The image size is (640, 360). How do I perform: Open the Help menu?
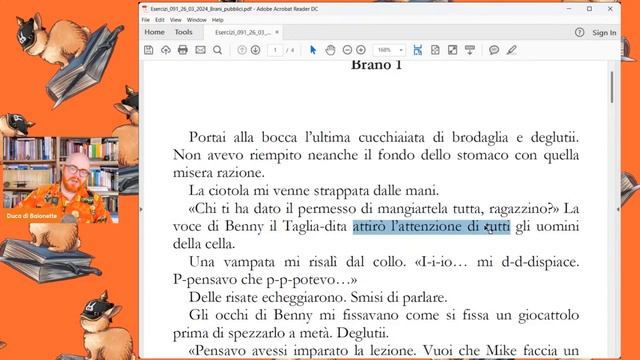pos(218,20)
